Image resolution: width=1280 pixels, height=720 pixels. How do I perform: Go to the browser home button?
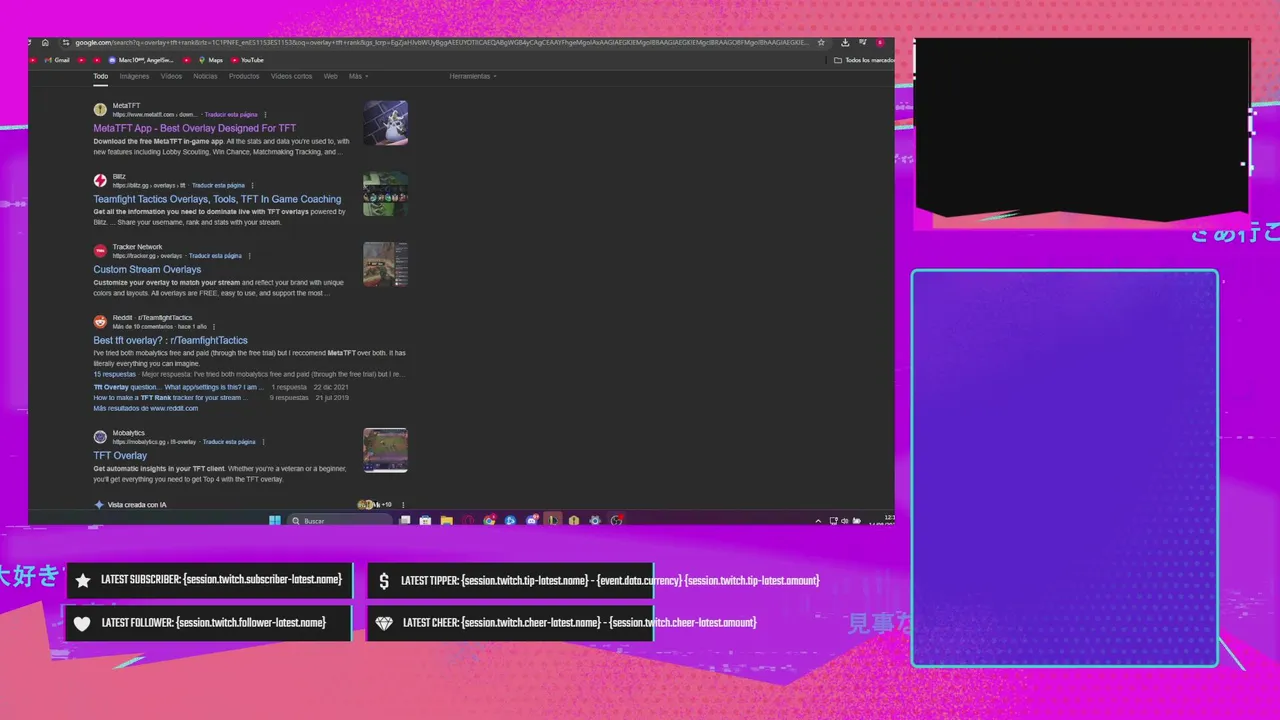(45, 43)
